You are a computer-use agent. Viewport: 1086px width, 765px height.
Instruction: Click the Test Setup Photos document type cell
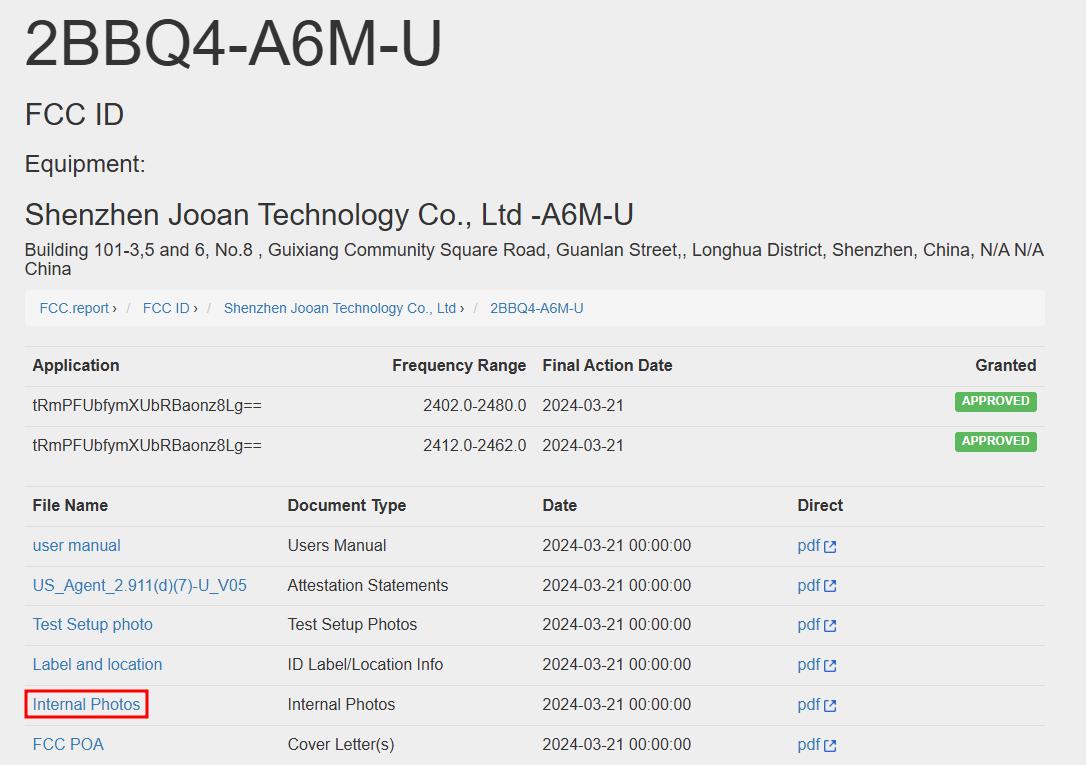tap(352, 624)
